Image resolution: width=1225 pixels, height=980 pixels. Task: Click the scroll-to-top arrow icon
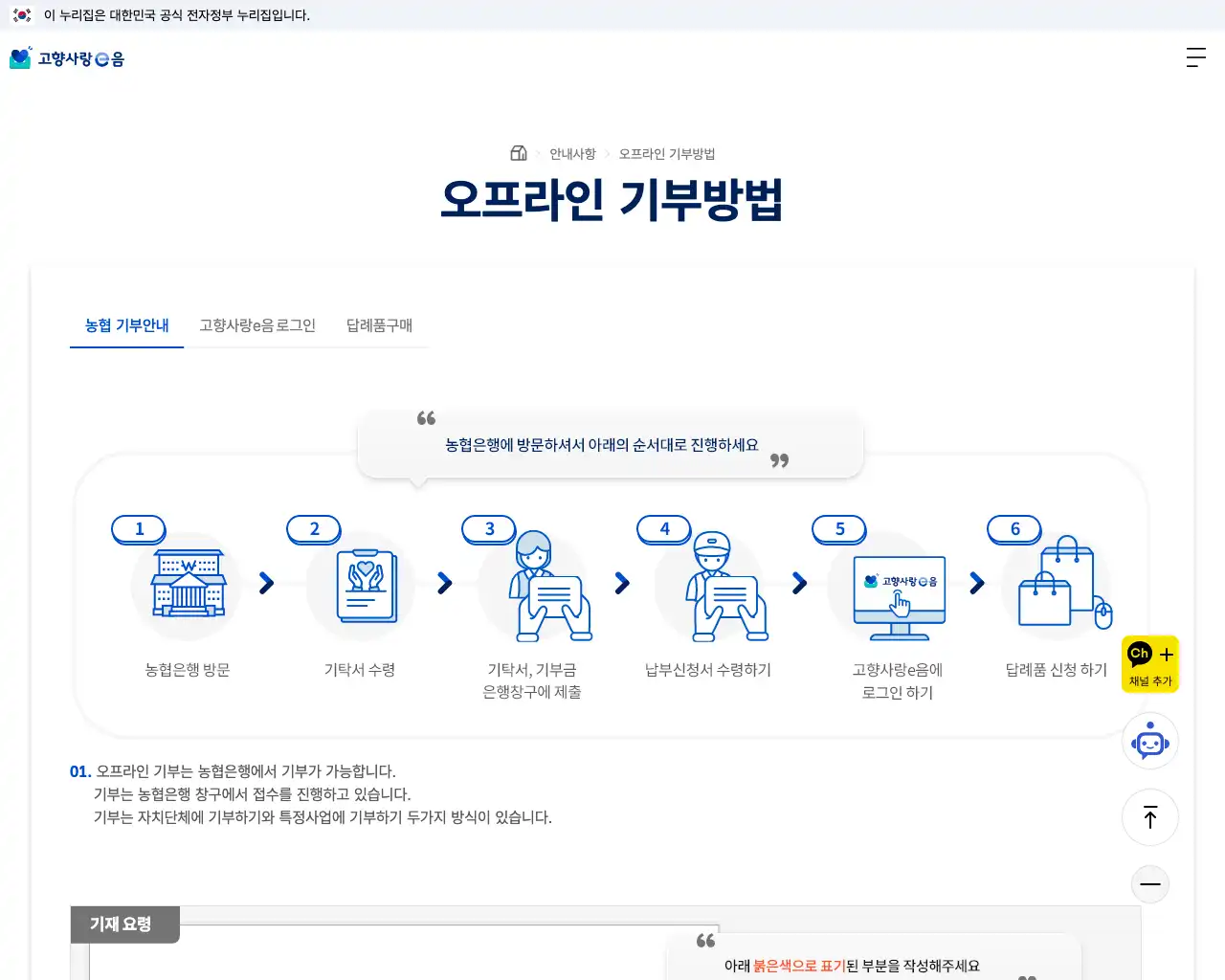pyautogui.click(x=1150, y=817)
